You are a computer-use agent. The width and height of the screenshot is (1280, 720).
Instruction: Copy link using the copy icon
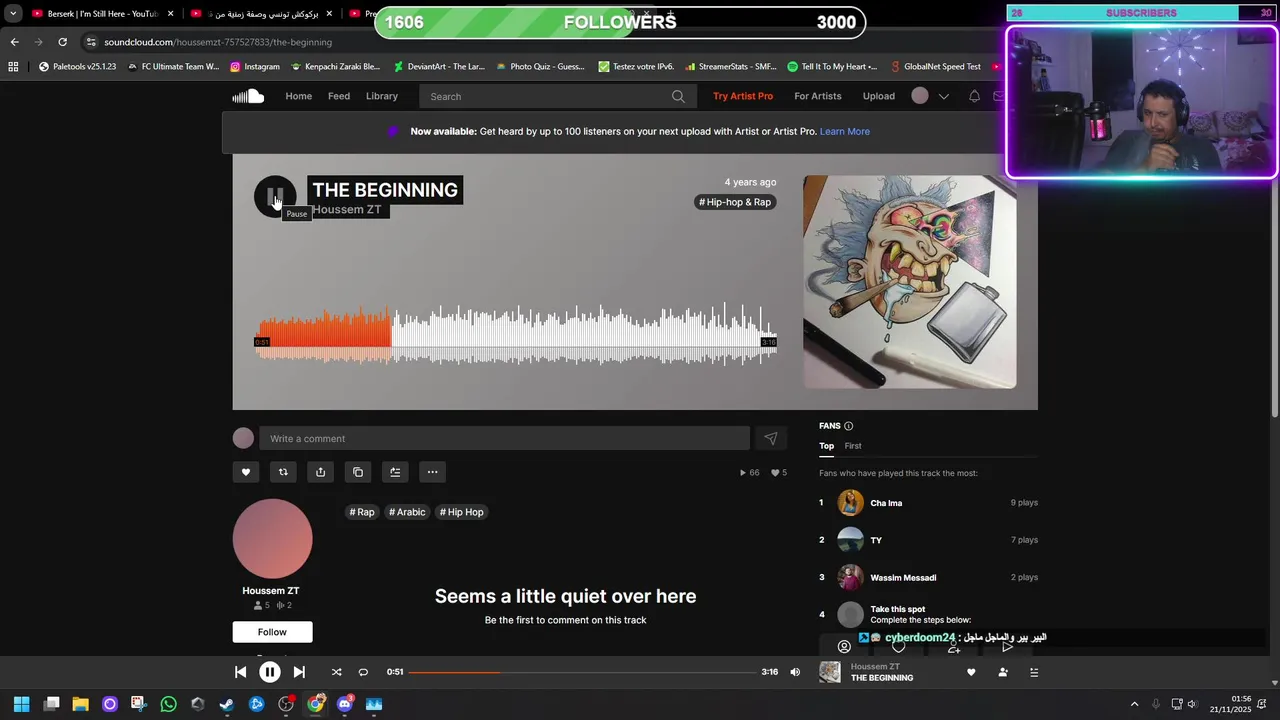358,472
